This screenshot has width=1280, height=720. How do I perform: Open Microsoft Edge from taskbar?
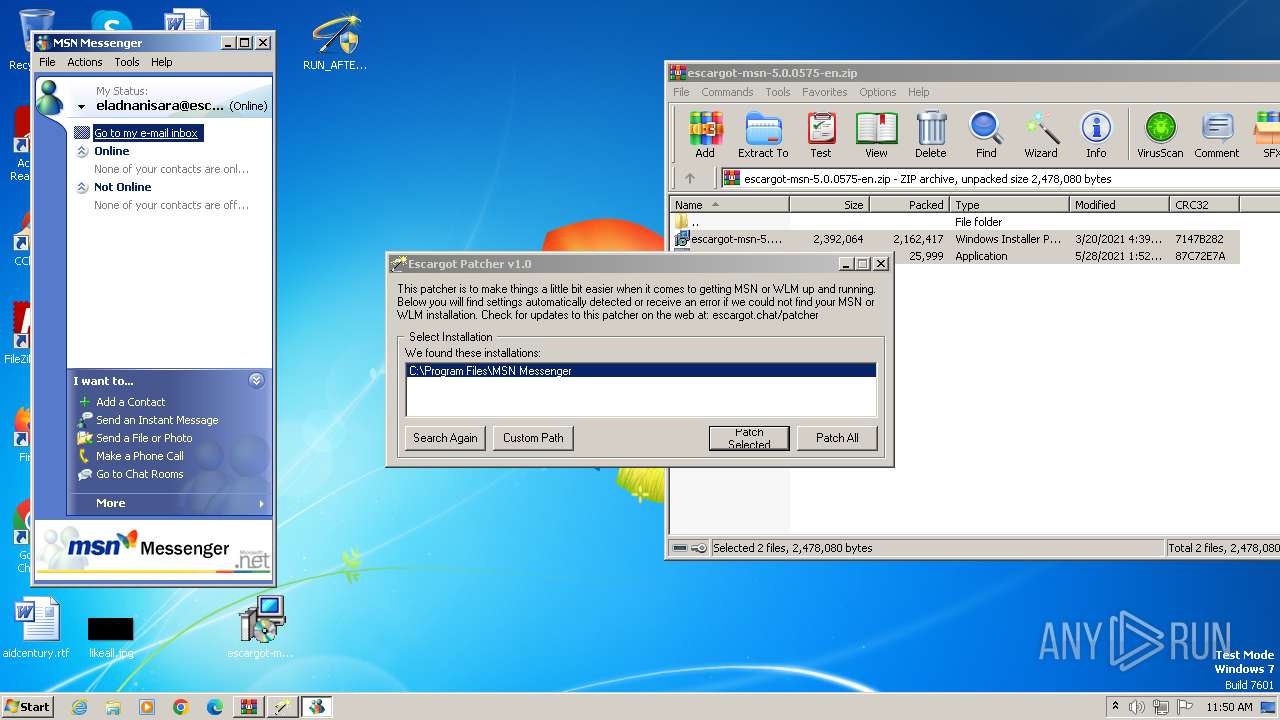[x=215, y=707]
